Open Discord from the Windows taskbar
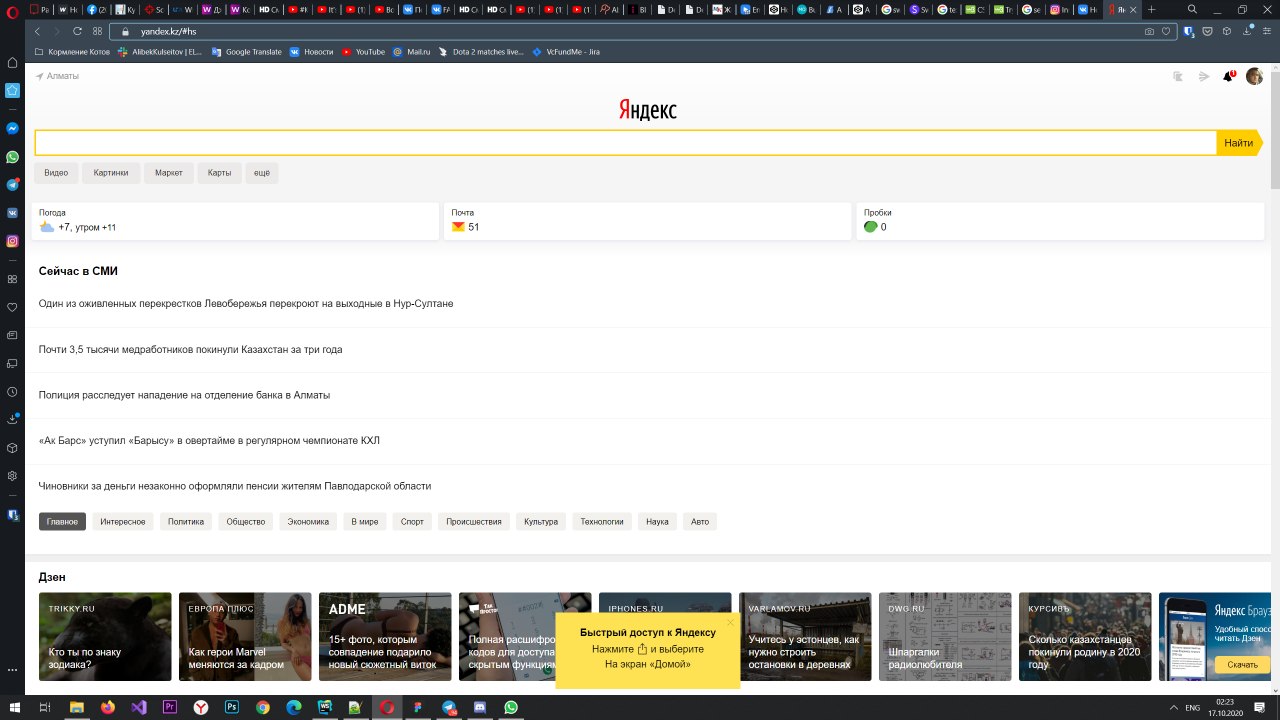 tap(480, 707)
